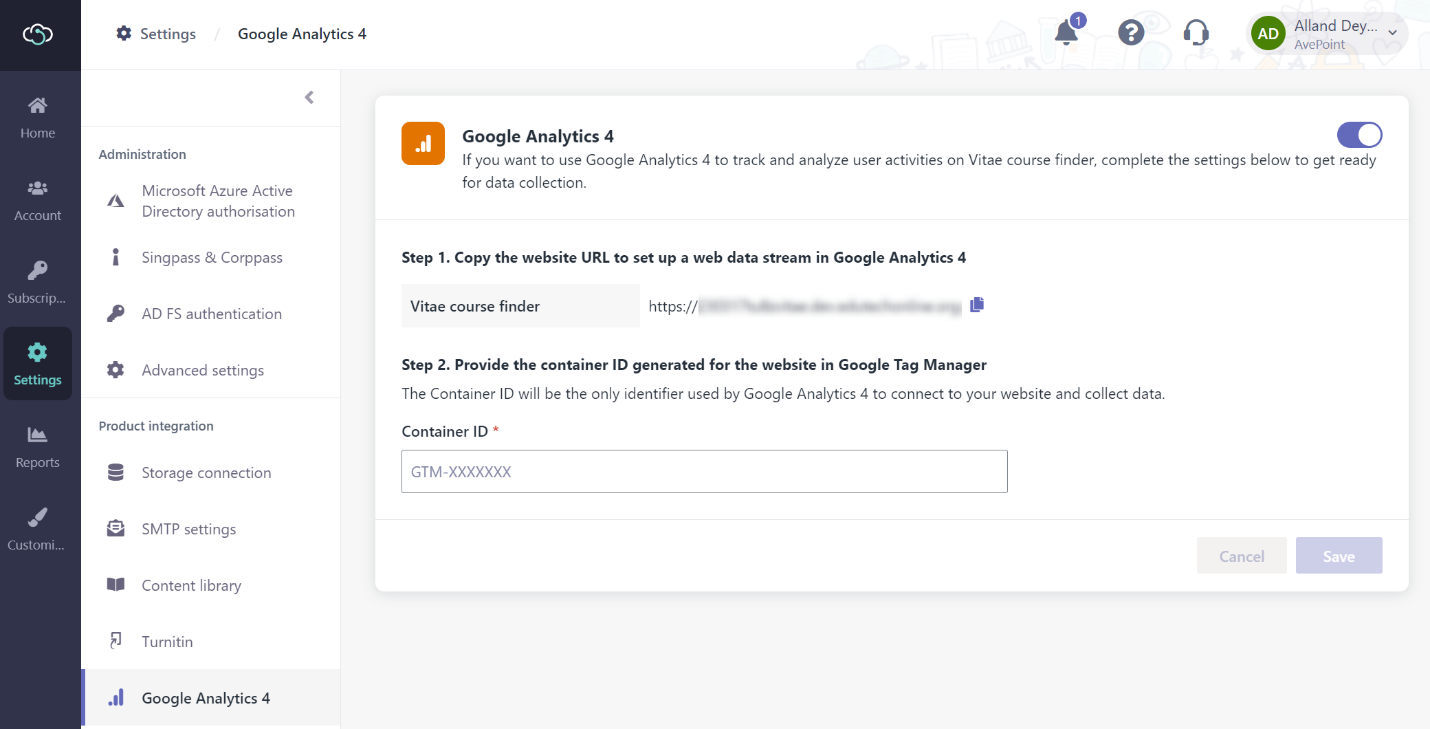Click the Vitae course finder label
This screenshot has height=729, width=1430.
(475, 306)
